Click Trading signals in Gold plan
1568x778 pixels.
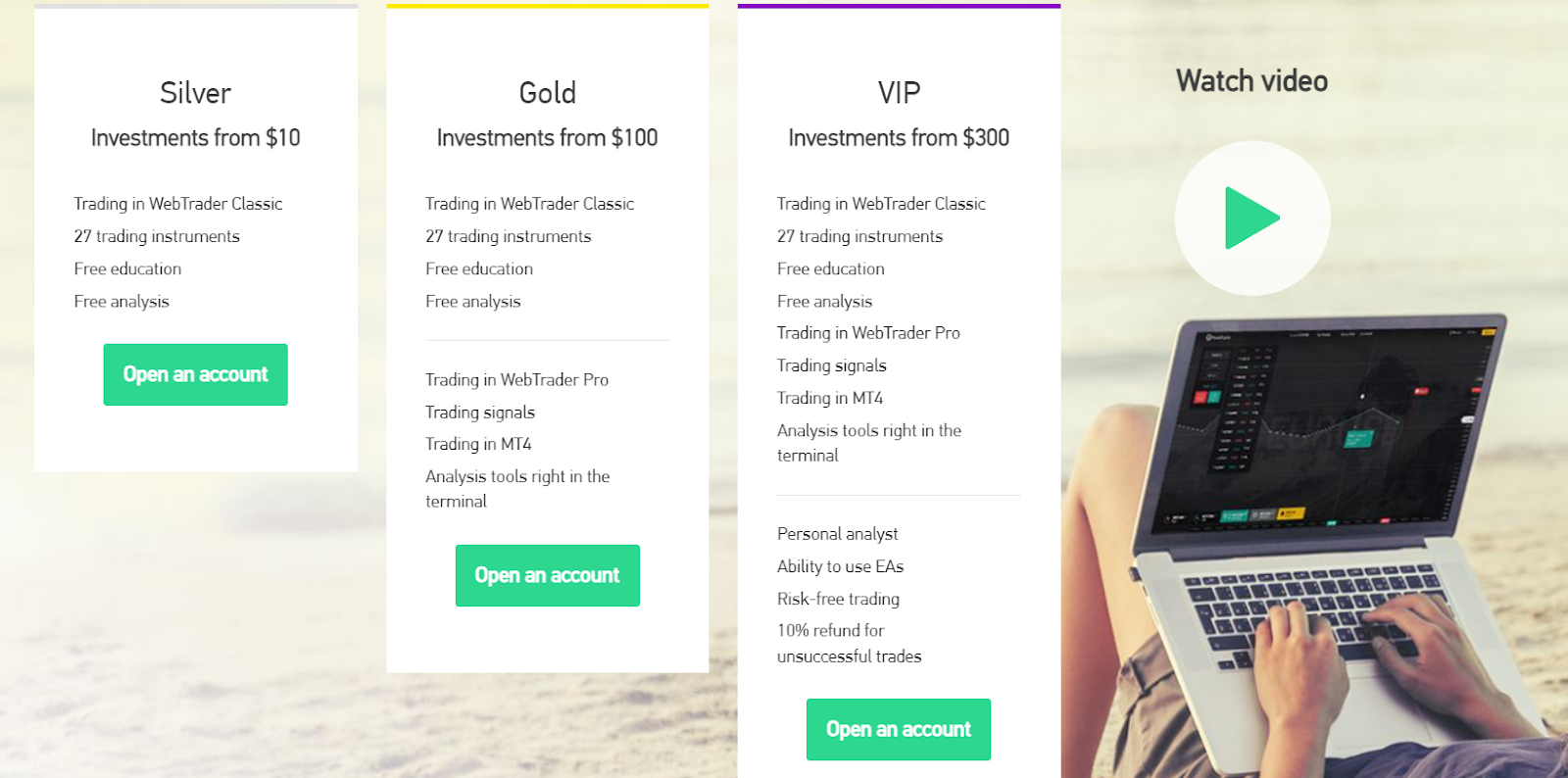click(480, 413)
